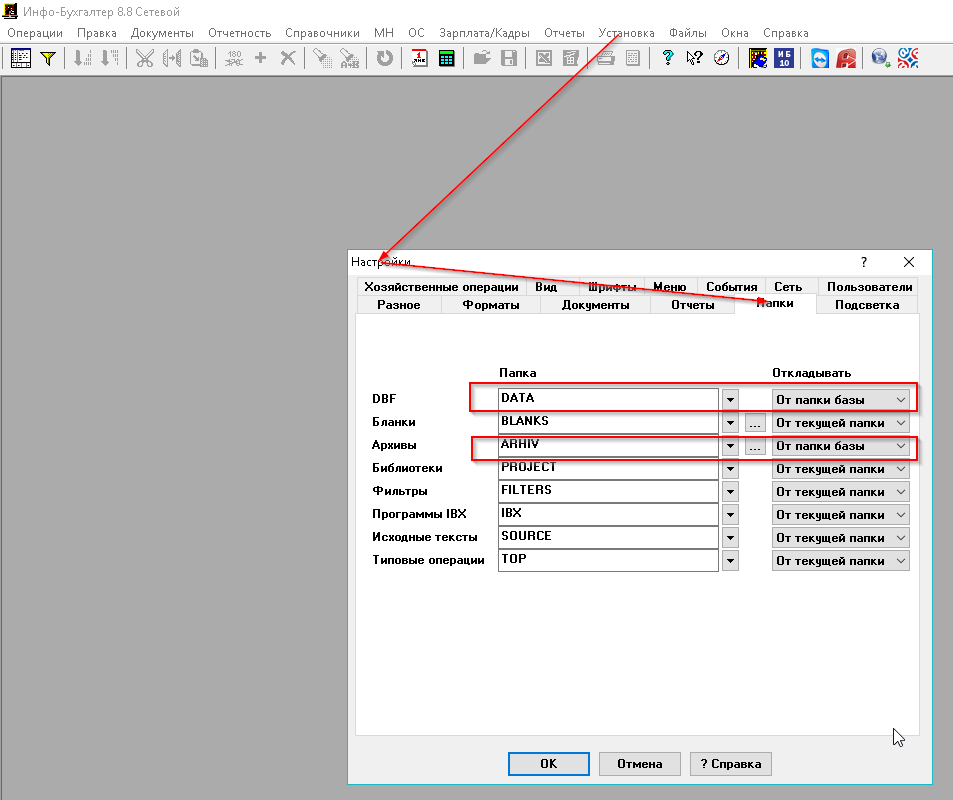Click the clipboard paste toolbar icon
The height and width of the screenshot is (800, 953).
pyautogui.click(x=199, y=58)
